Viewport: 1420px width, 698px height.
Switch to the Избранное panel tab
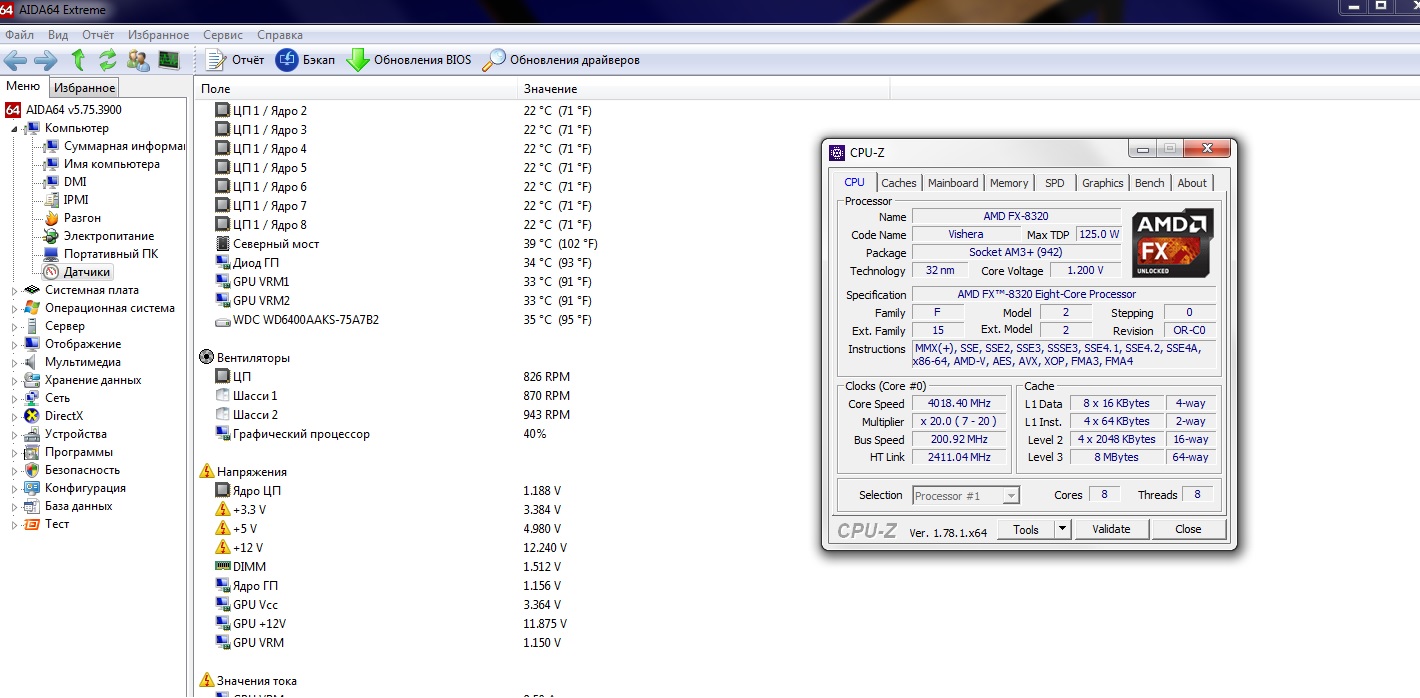(x=85, y=88)
